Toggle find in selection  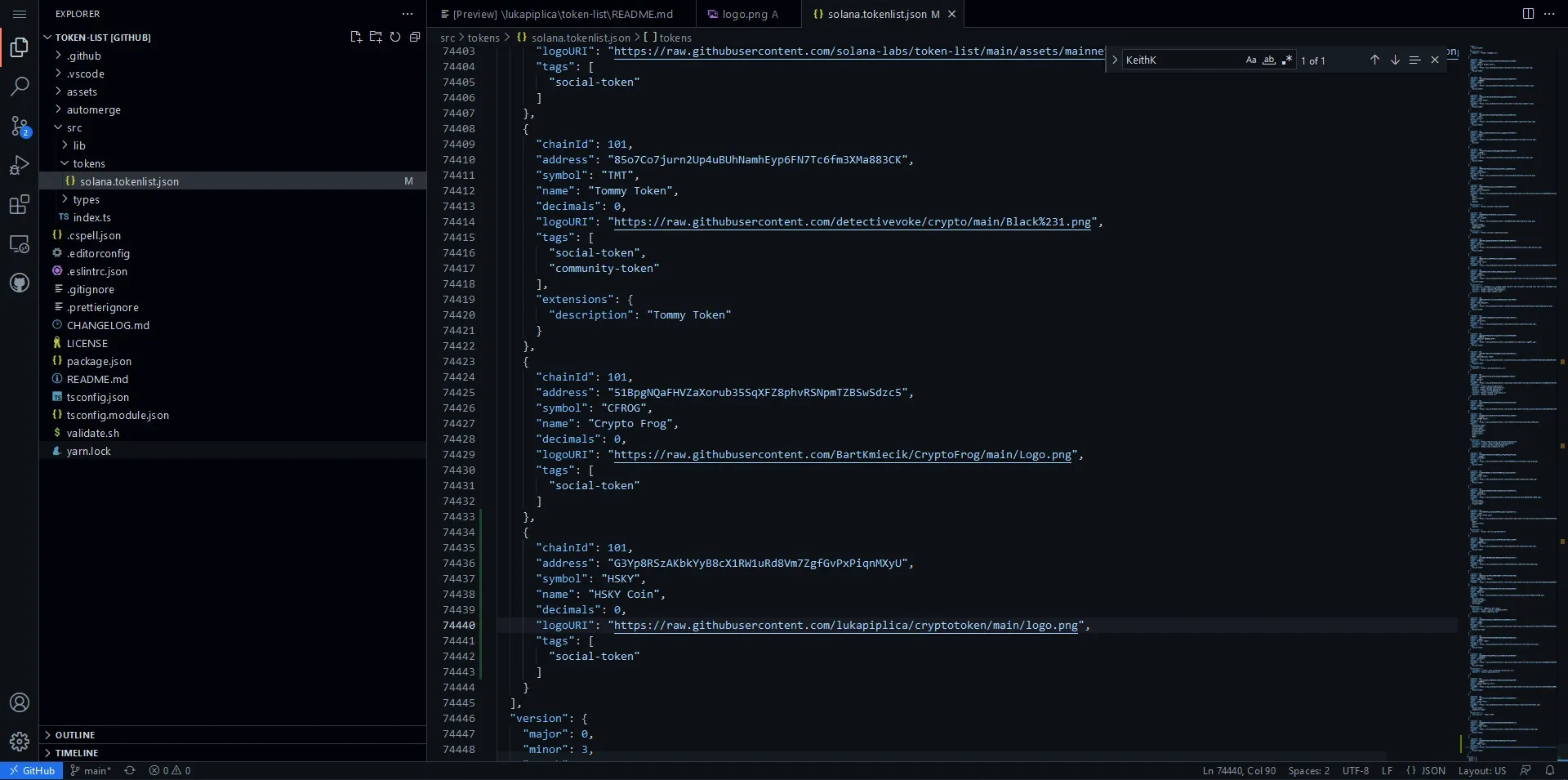tap(1414, 60)
